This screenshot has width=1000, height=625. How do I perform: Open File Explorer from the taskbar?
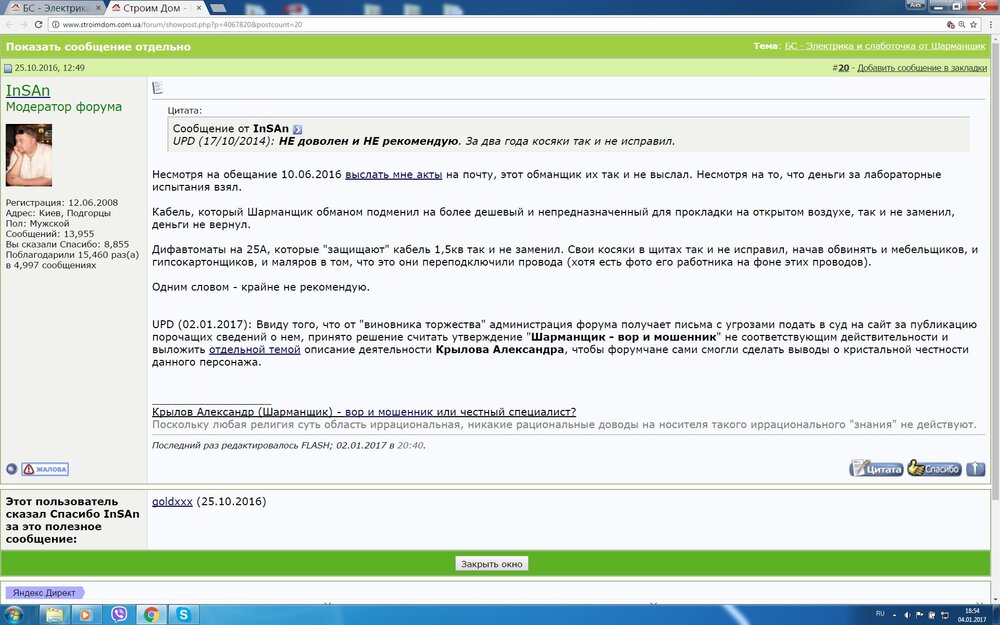[x=55, y=615]
